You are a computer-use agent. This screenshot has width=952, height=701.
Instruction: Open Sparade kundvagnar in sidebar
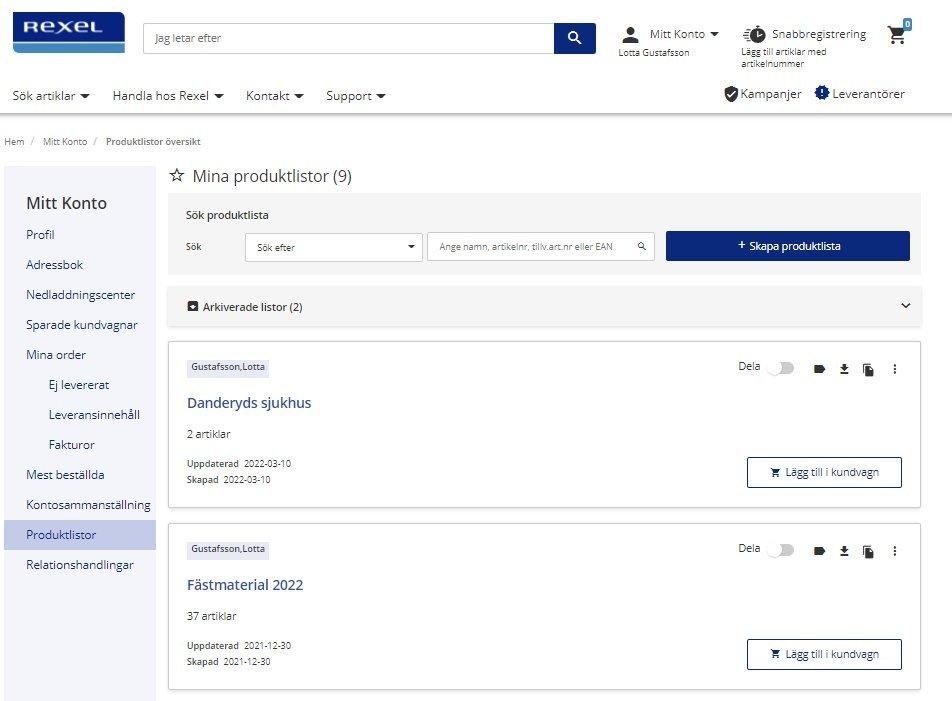[x=82, y=325]
